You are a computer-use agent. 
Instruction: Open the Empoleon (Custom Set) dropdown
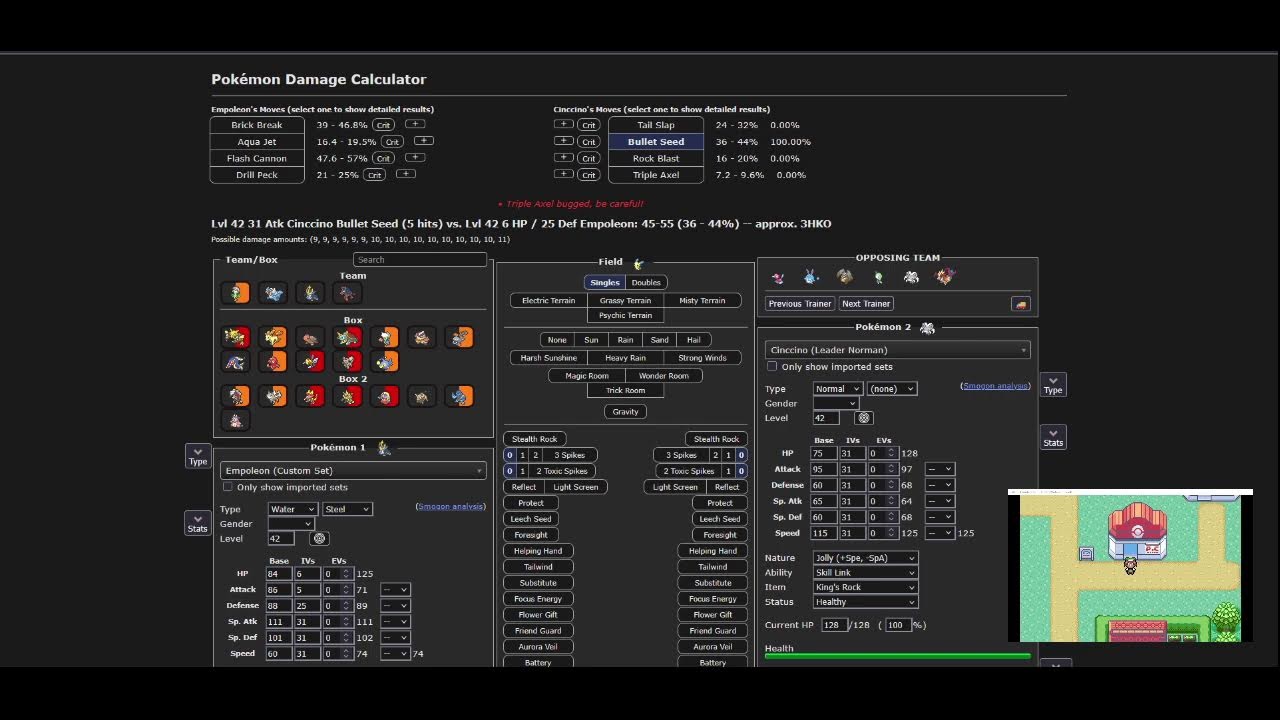pyautogui.click(x=353, y=470)
